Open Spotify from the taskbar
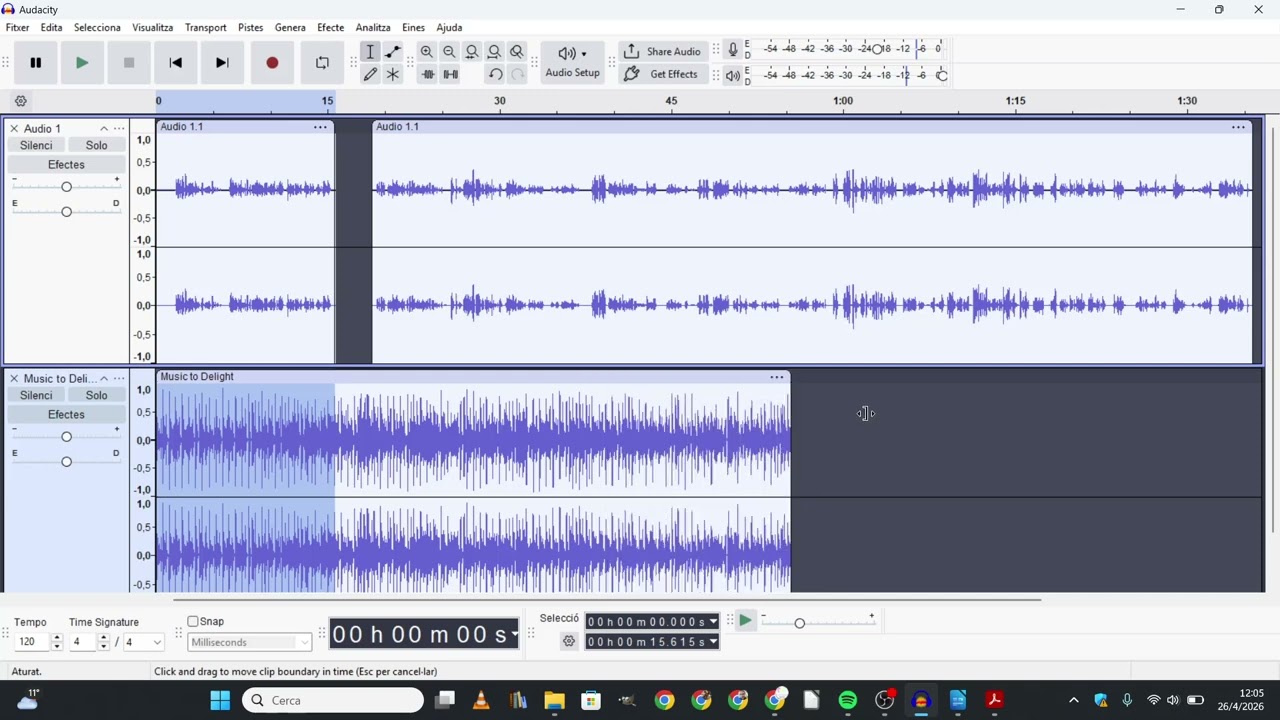This screenshot has height=720, width=1280. (x=848, y=700)
